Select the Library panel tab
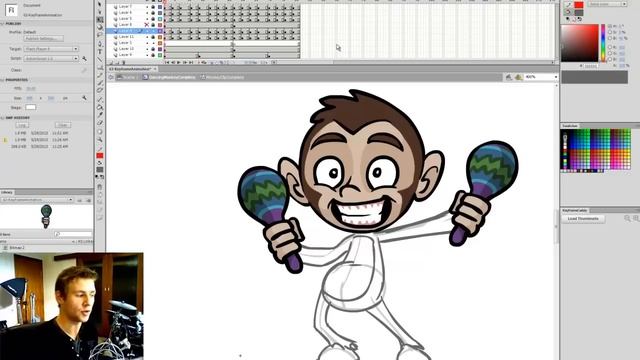The image size is (640, 360). pyautogui.click(x=7, y=192)
